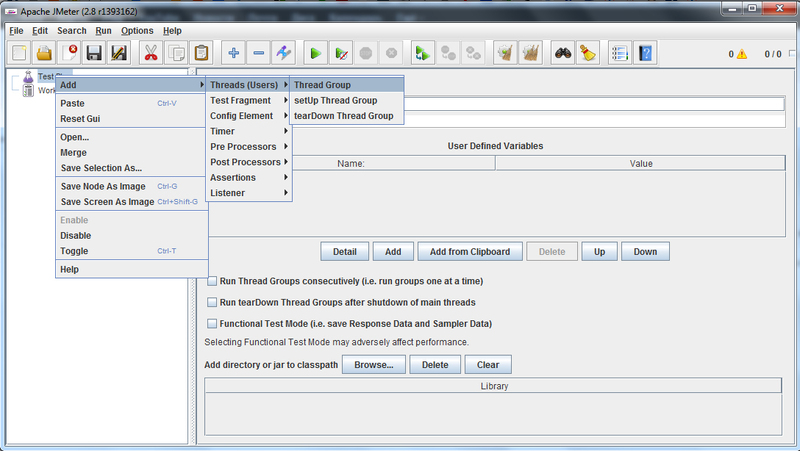Choose Save Node As Image
The height and width of the screenshot is (451, 800).
(x=131, y=186)
